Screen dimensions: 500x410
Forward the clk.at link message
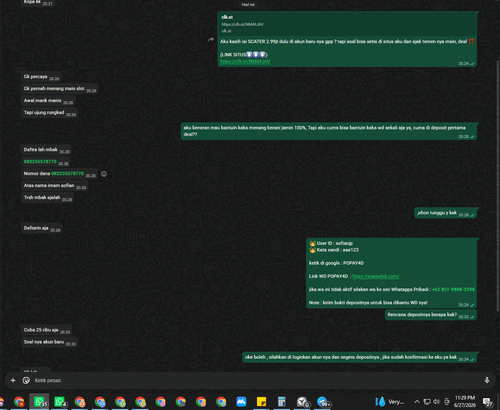point(211,39)
